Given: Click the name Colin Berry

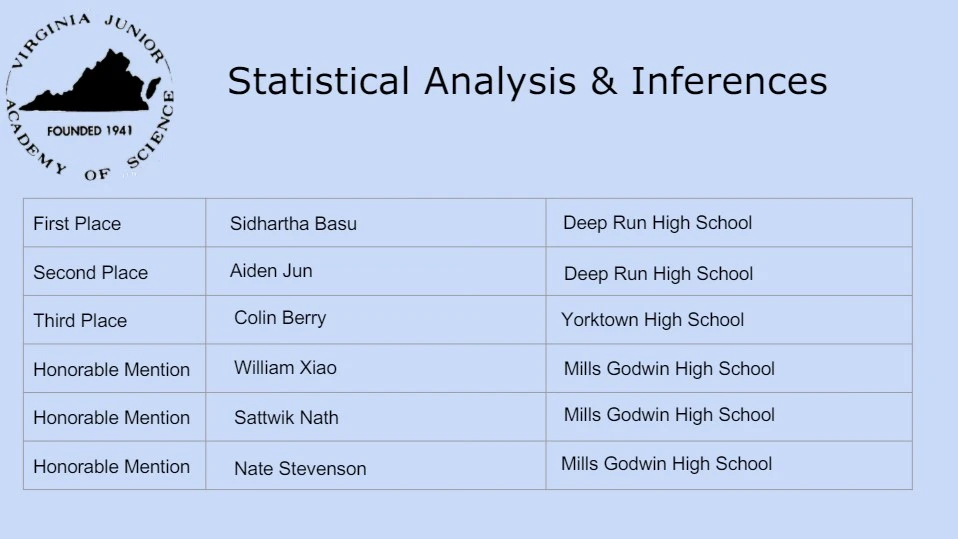Looking at the screenshot, I should (x=280, y=318).
